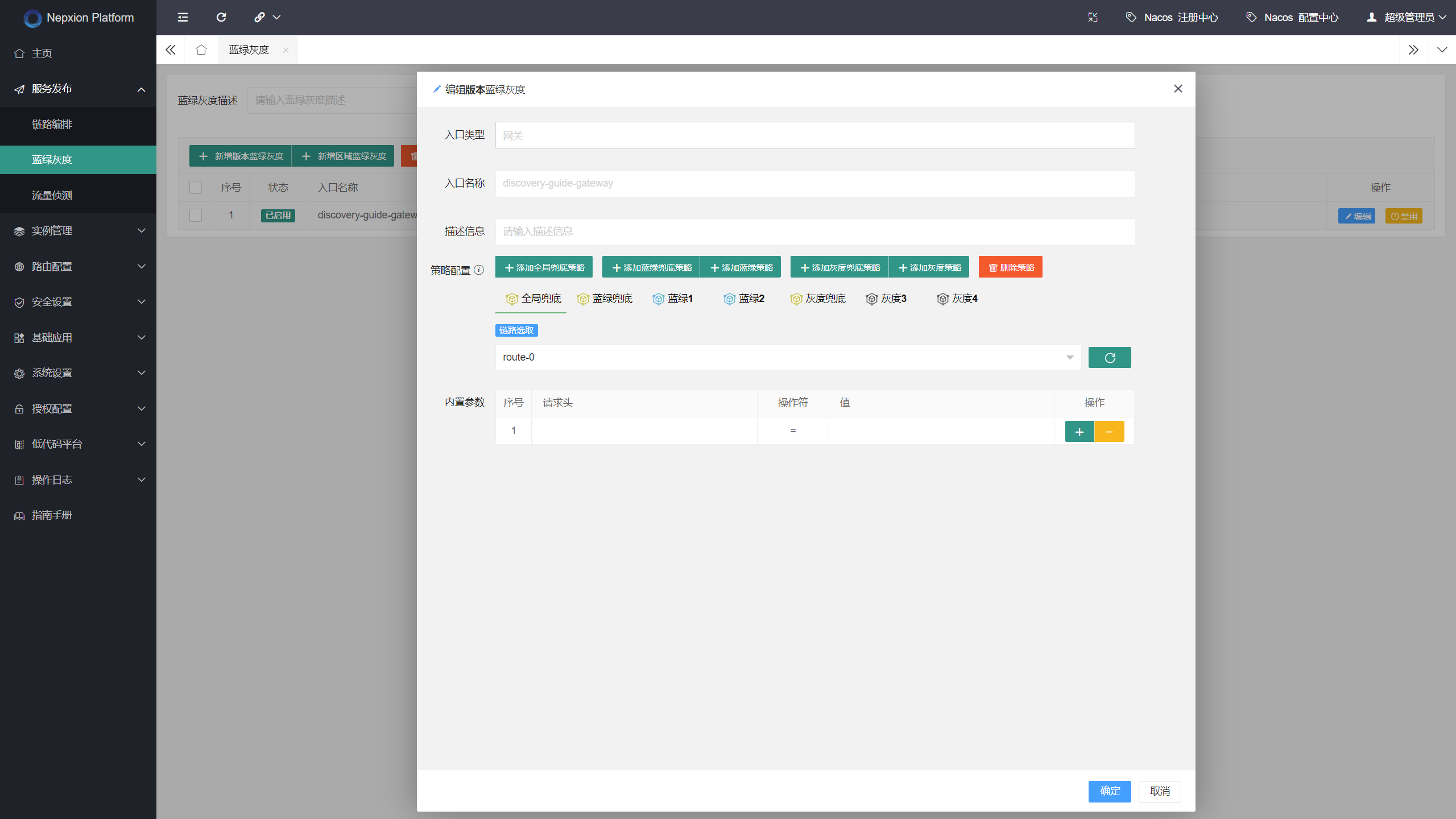1456x819 pixels.
Task: Click the strategy config info icon
Action: (x=479, y=270)
